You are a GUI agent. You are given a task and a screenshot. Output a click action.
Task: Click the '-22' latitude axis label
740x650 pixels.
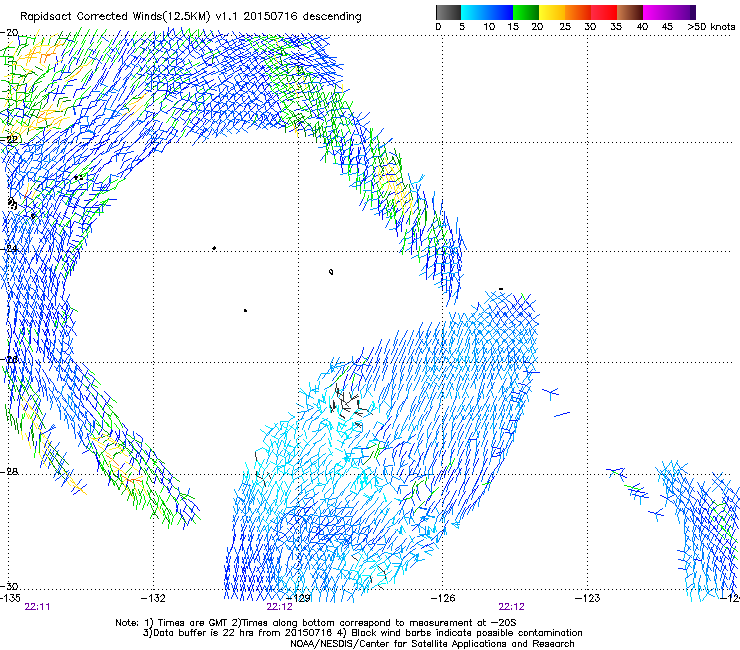(9, 139)
